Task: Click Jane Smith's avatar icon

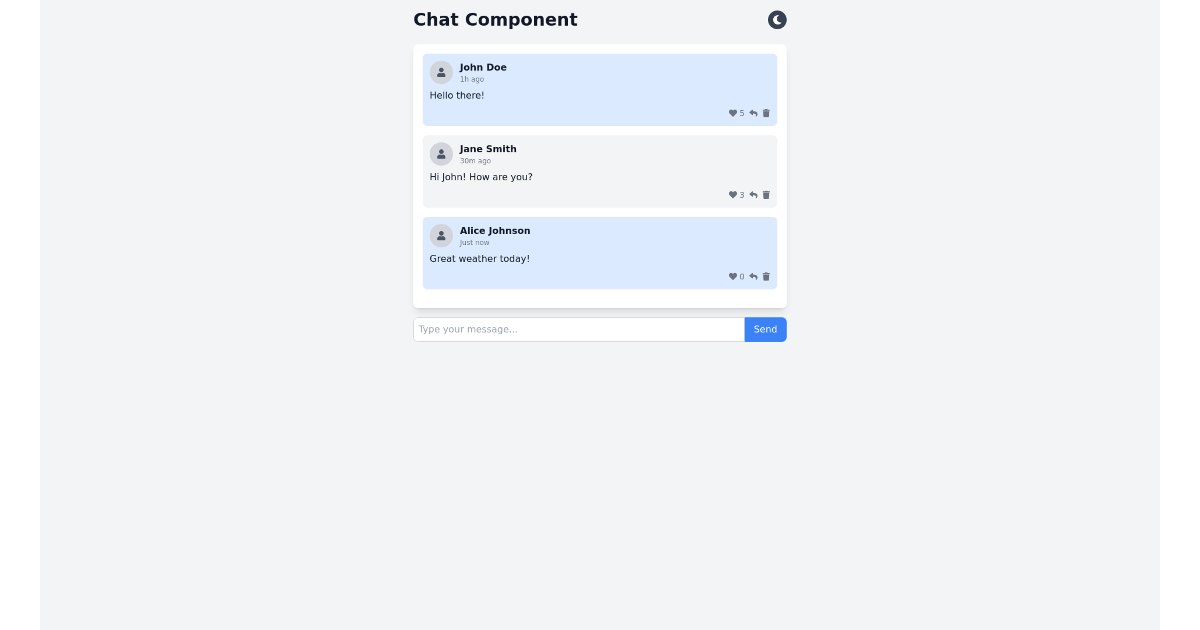Action: click(x=441, y=154)
